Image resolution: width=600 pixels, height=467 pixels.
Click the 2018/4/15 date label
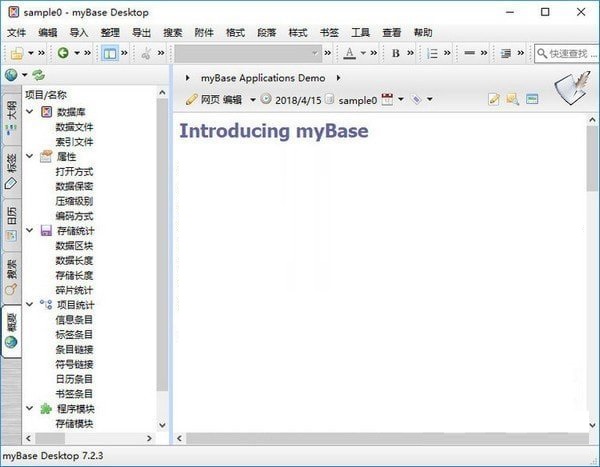pos(298,100)
